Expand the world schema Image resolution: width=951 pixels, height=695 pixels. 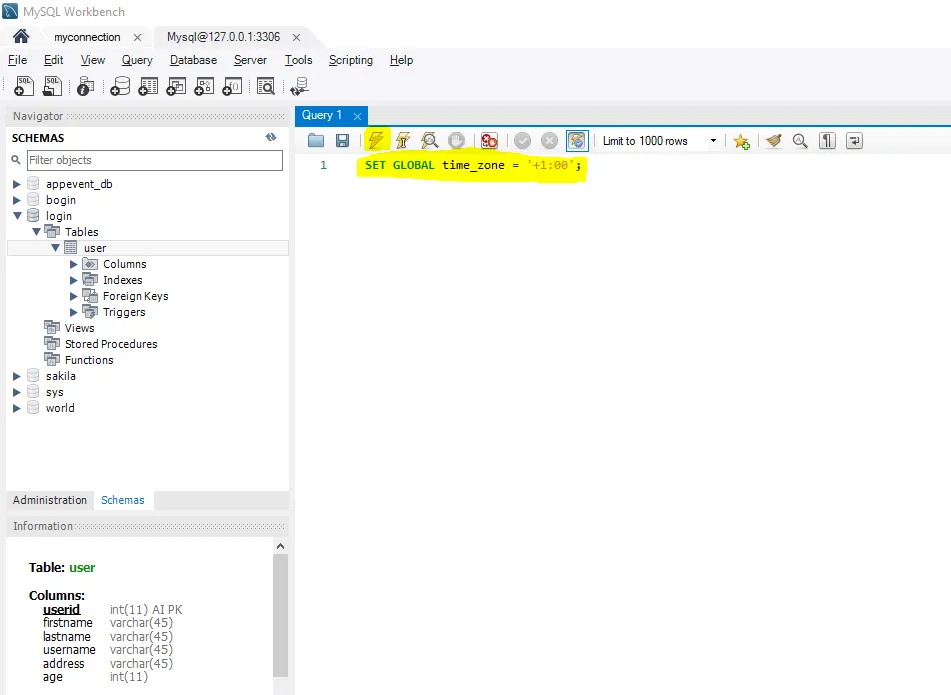point(16,408)
